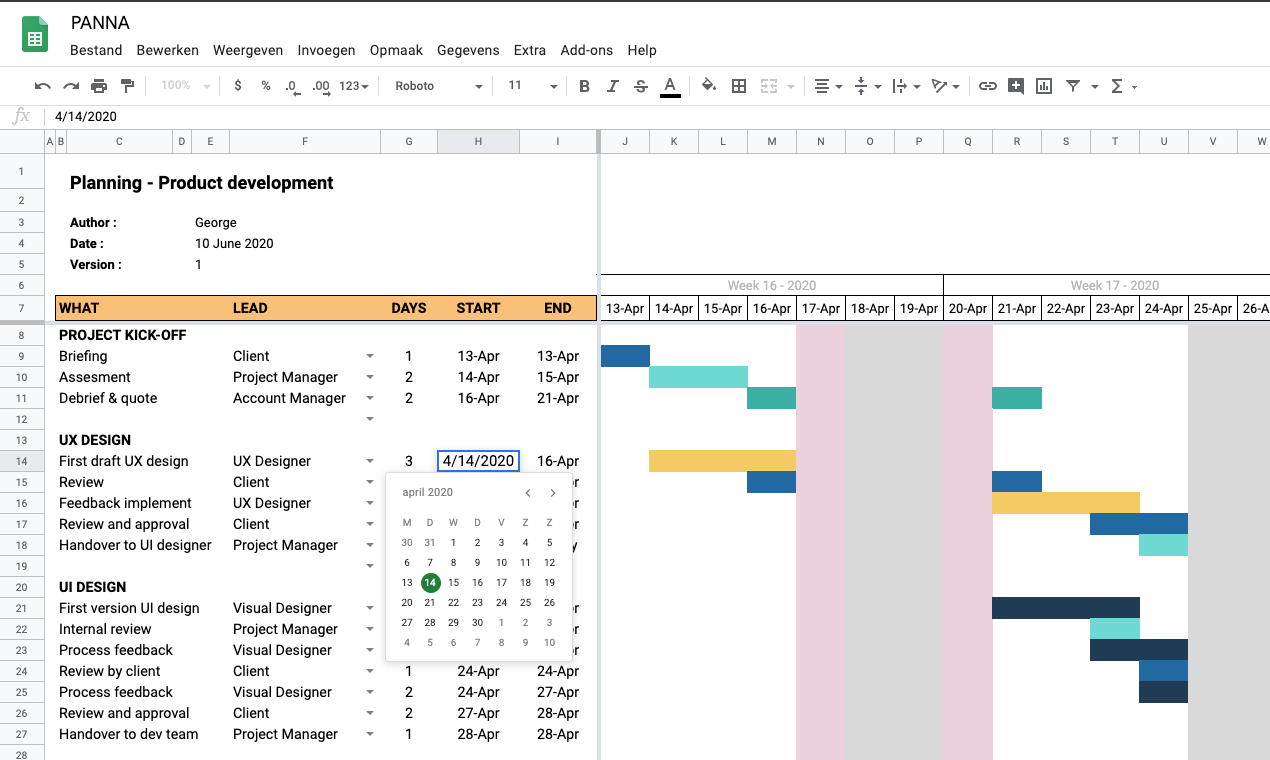
Task: Insert a link with chain icon
Action: click(x=988, y=86)
